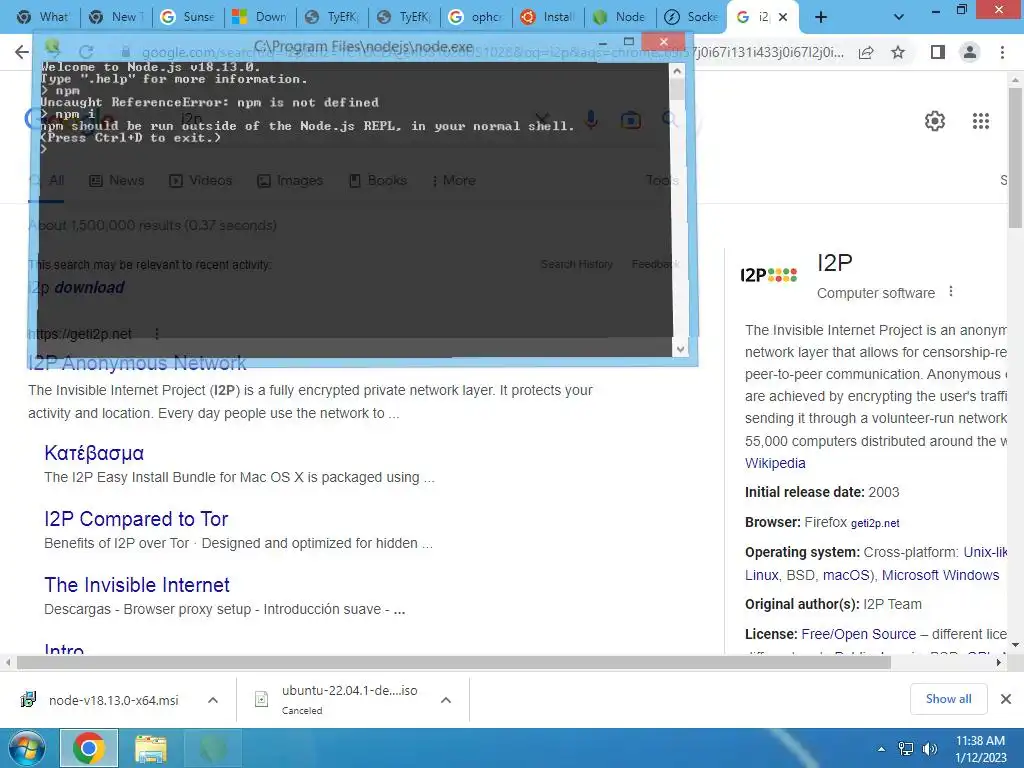1024x768 pixels.
Task: Switch to the Socket tab
Action: pos(691,17)
